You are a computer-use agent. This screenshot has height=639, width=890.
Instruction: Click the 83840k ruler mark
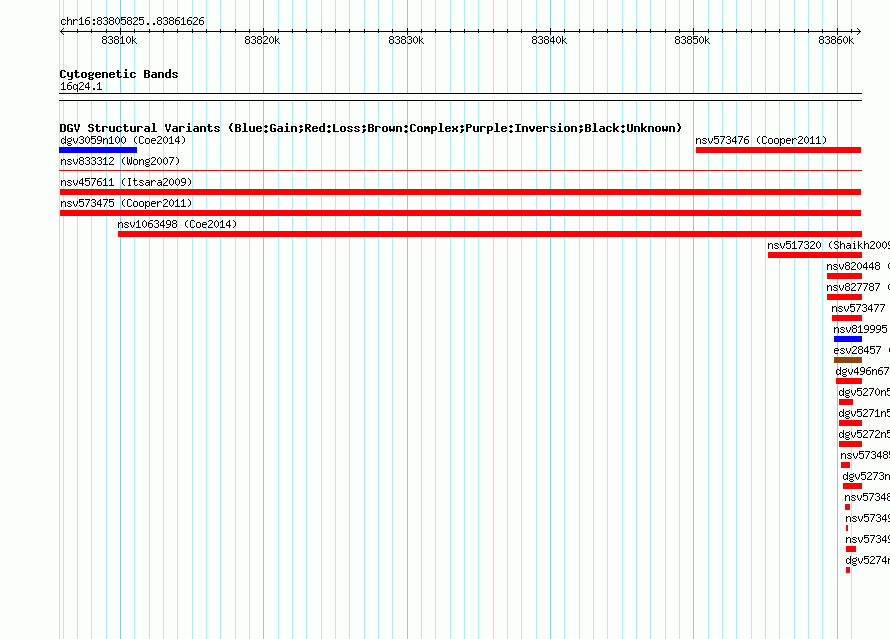tap(549, 40)
